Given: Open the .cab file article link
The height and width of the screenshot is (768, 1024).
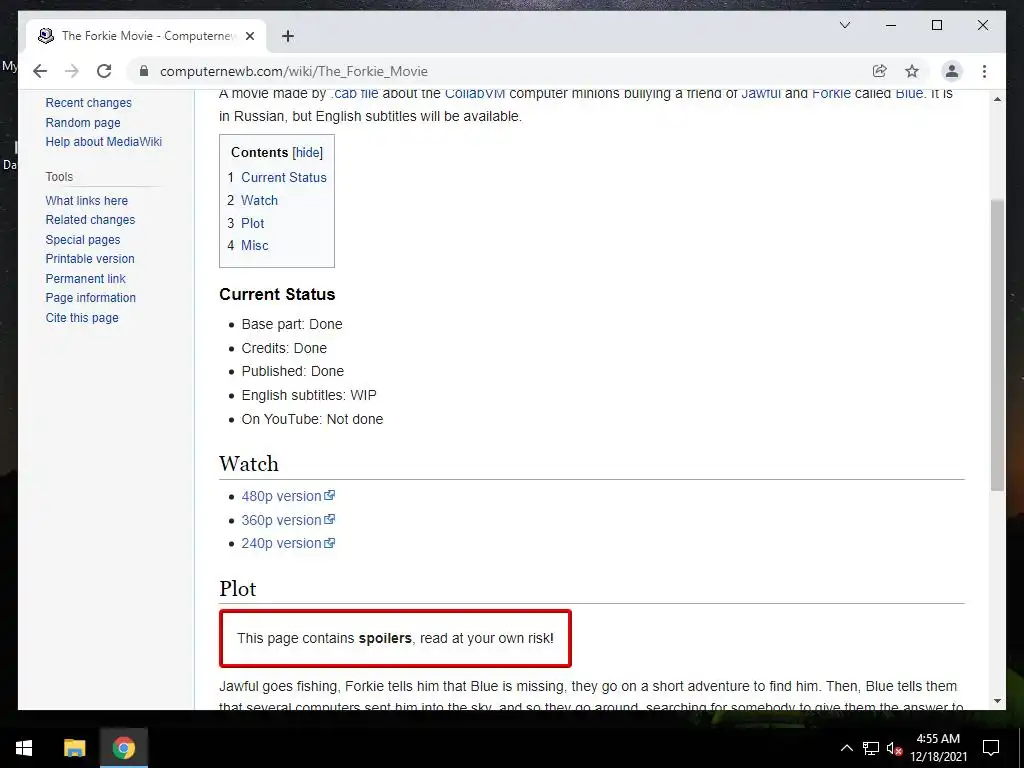Looking at the screenshot, I should [355, 93].
